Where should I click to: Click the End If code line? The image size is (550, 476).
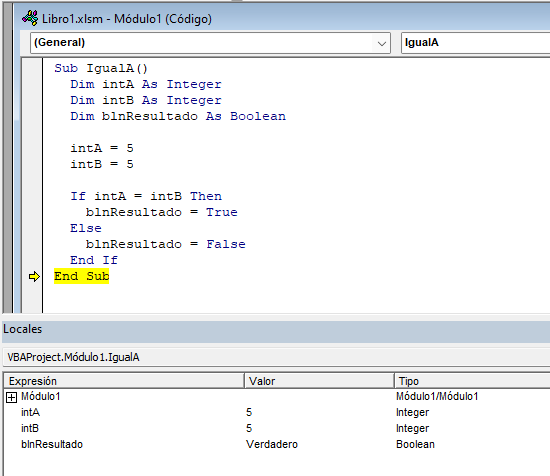click(94, 260)
